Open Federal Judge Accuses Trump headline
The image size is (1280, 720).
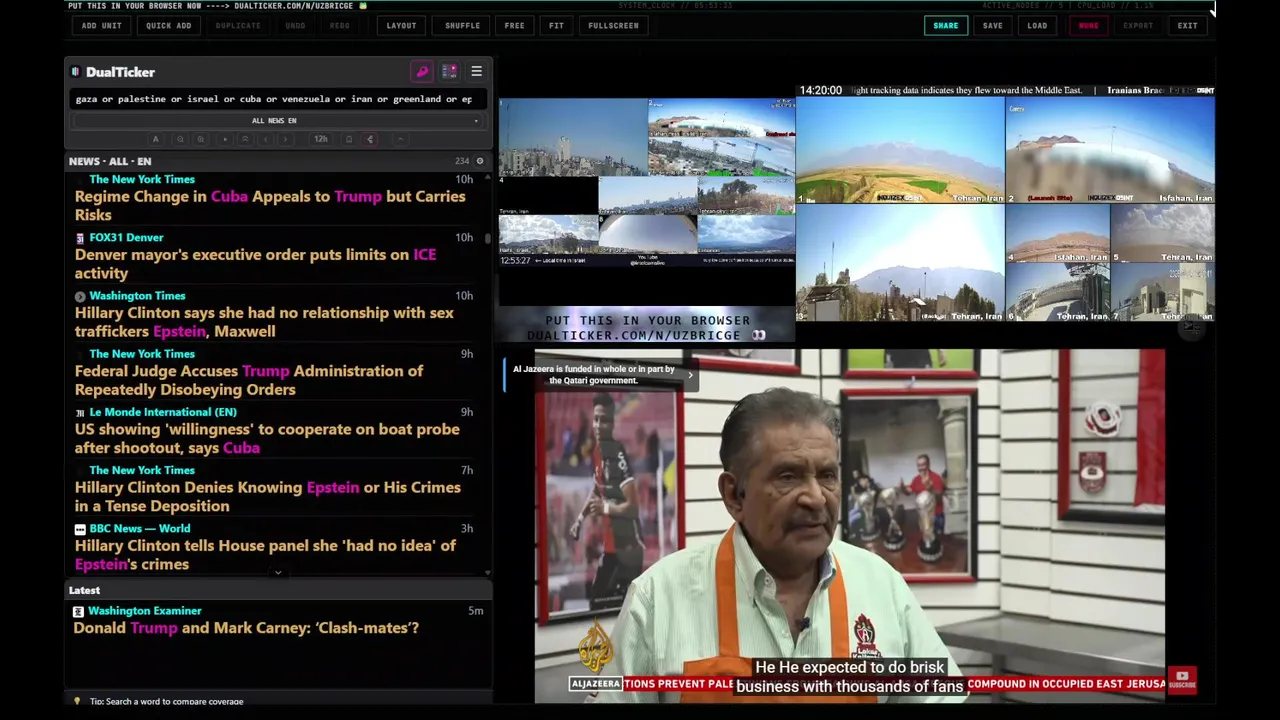coord(249,380)
